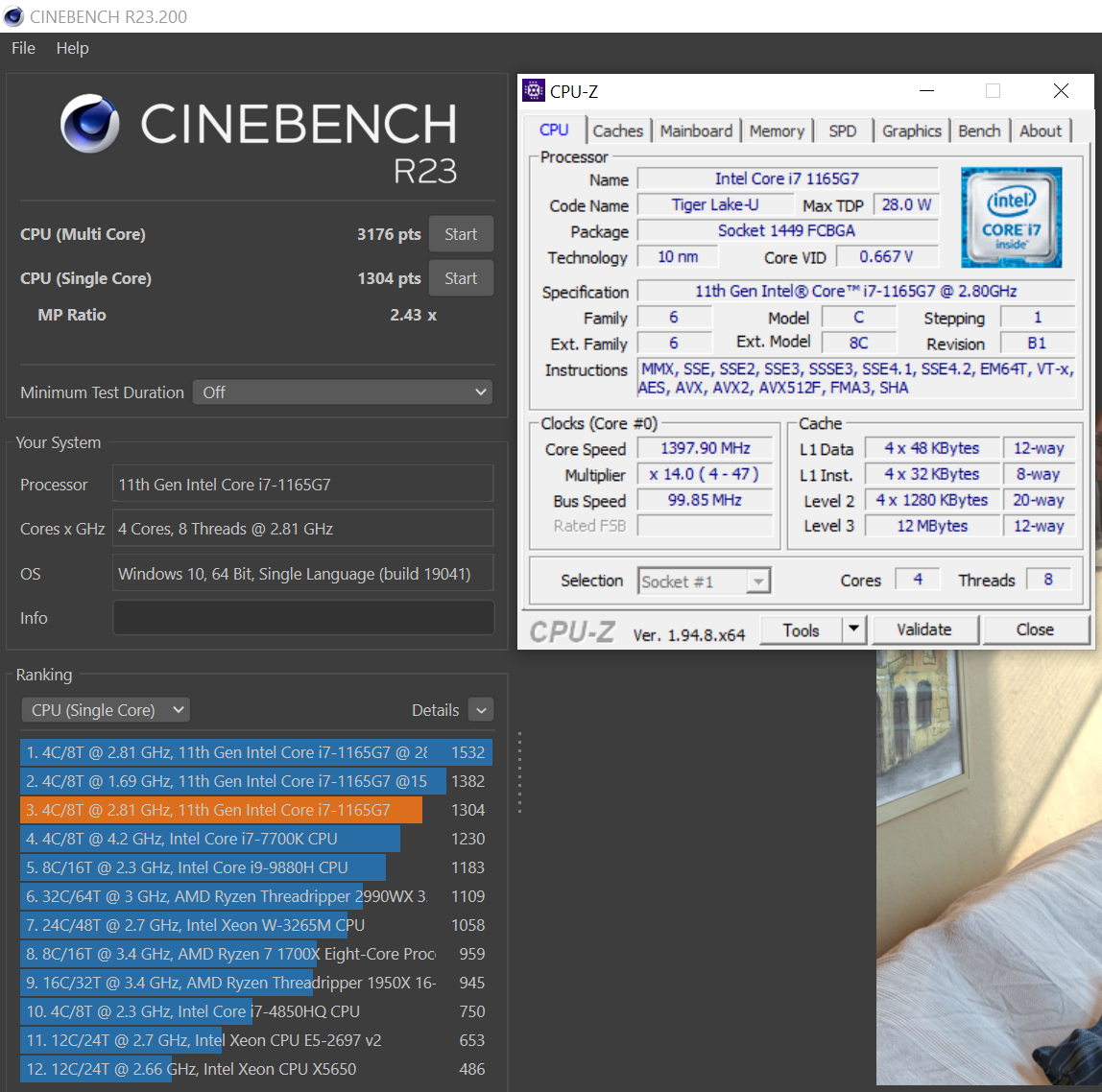
Task: Switch to the Graphics tab in CPU-Z
Action: 912,131
